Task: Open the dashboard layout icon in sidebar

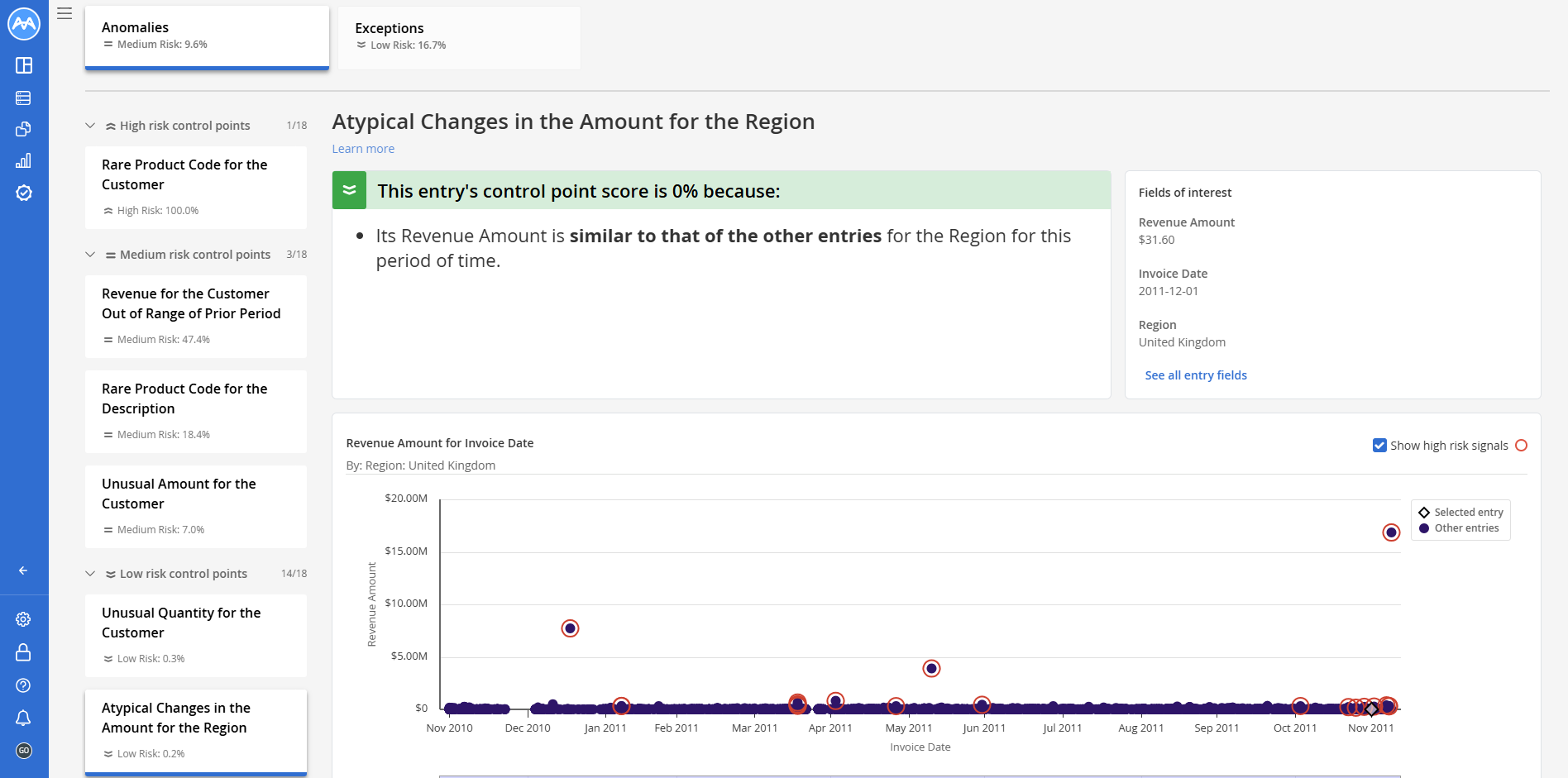Action: [24, 65]
